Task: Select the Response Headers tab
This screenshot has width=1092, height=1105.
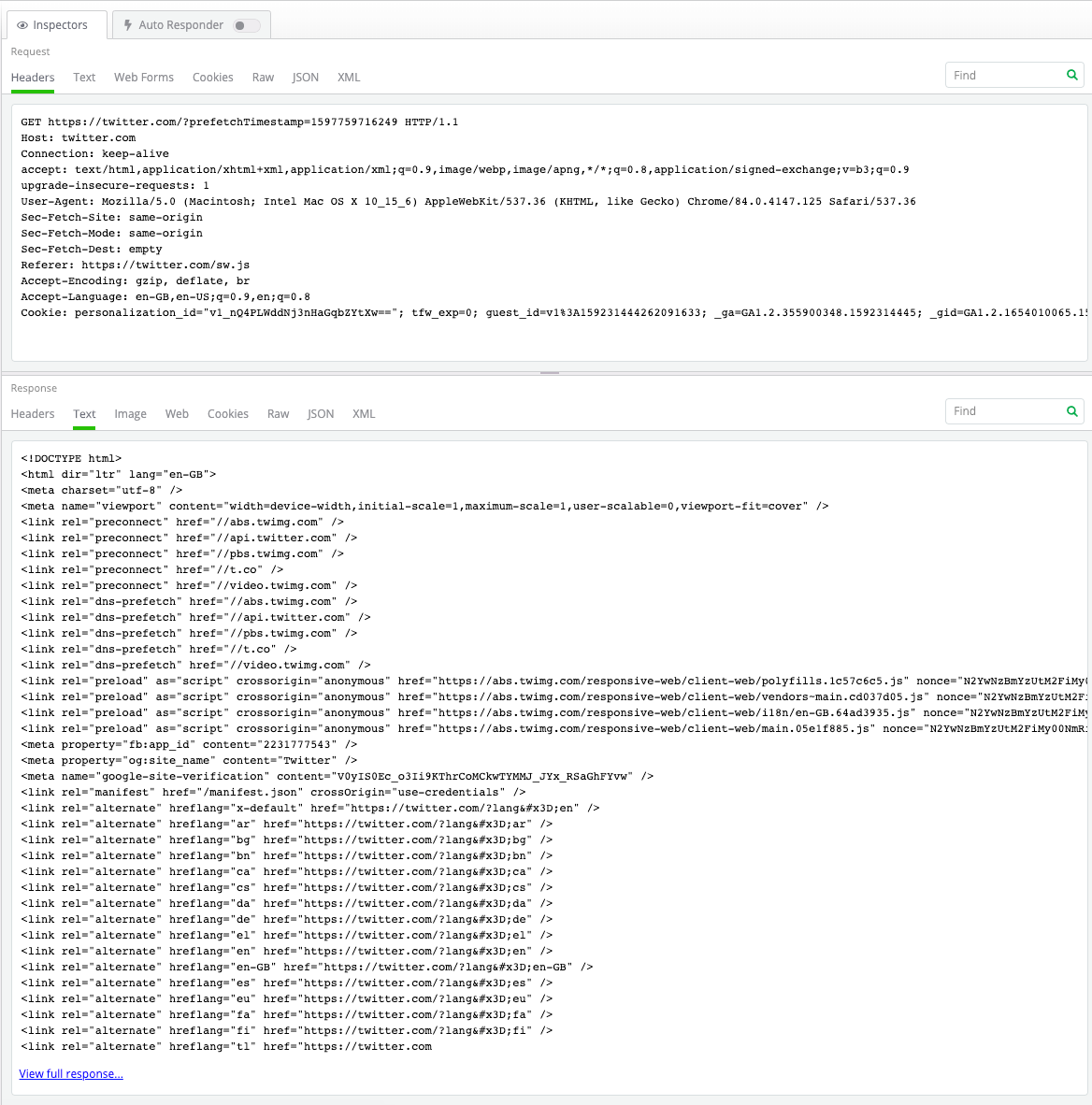Action: (33, 413)
